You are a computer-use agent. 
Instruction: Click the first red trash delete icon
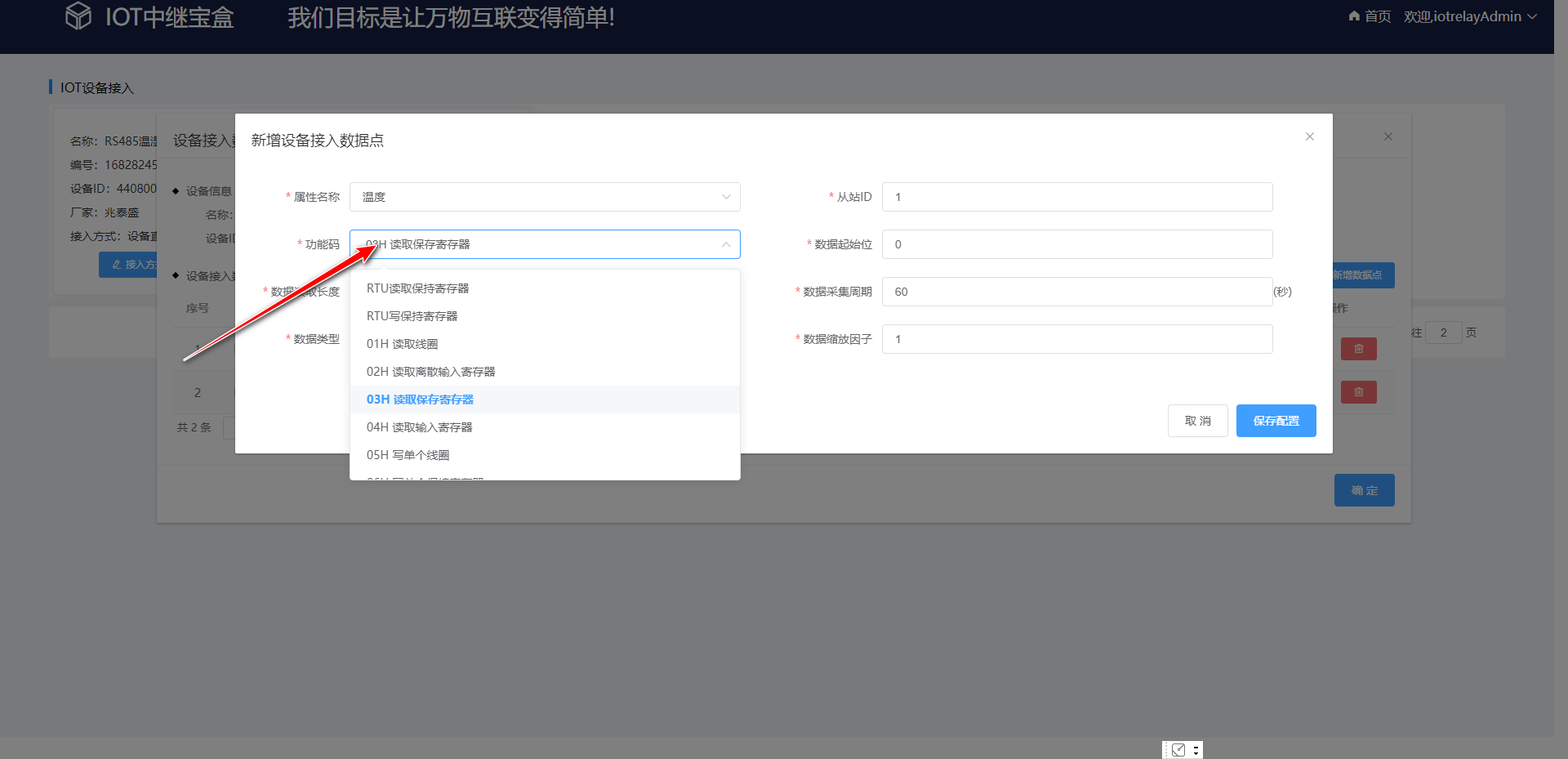[x=1358, y=348]
